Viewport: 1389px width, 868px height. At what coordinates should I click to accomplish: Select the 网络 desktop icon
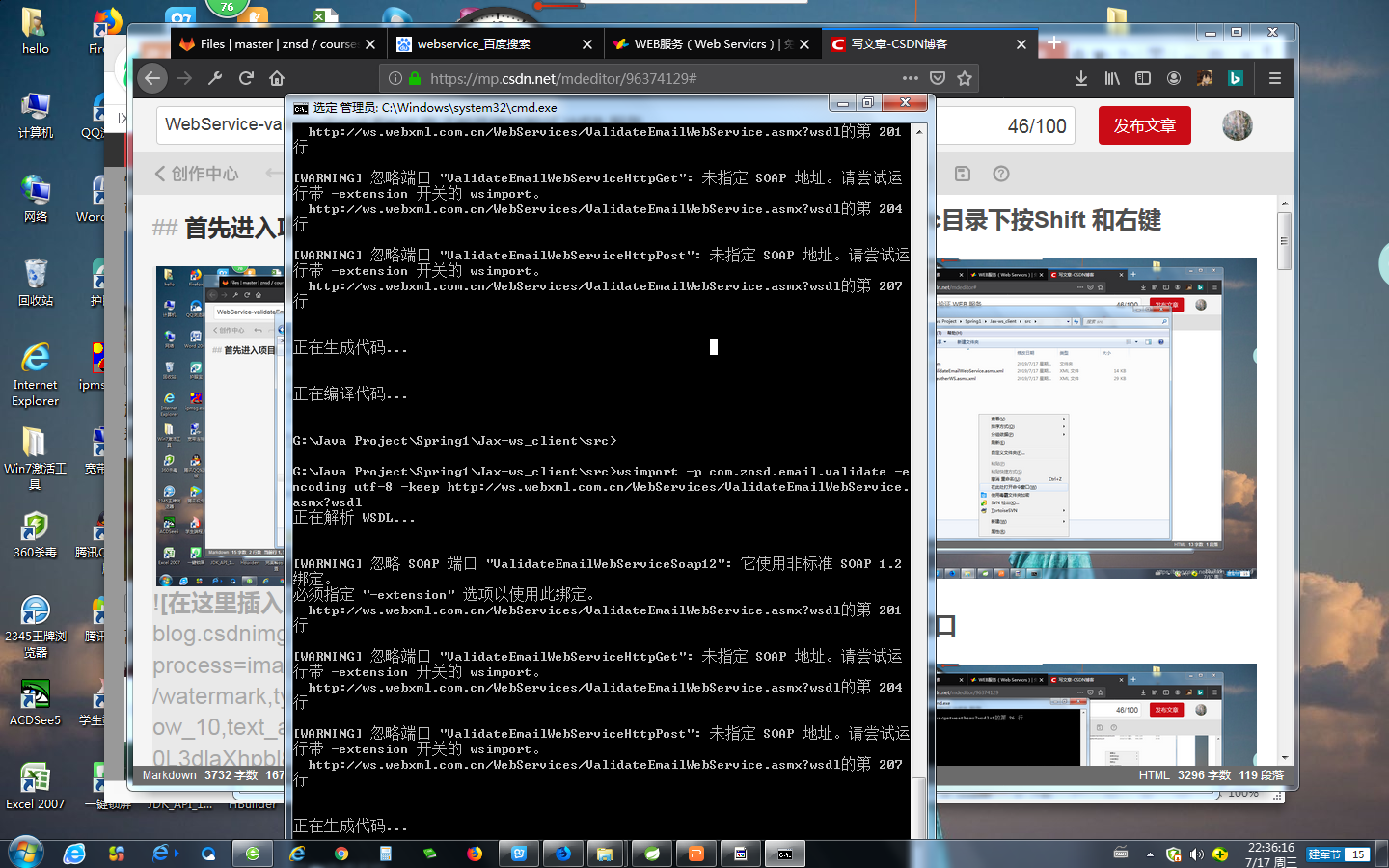(35, 199)
